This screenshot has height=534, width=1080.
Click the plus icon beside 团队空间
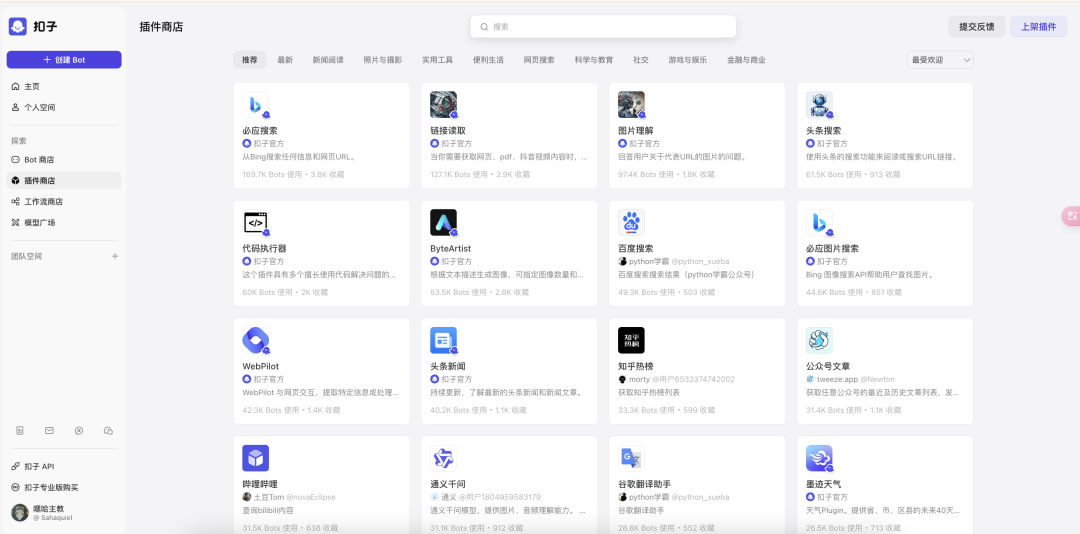click(115, 256)
